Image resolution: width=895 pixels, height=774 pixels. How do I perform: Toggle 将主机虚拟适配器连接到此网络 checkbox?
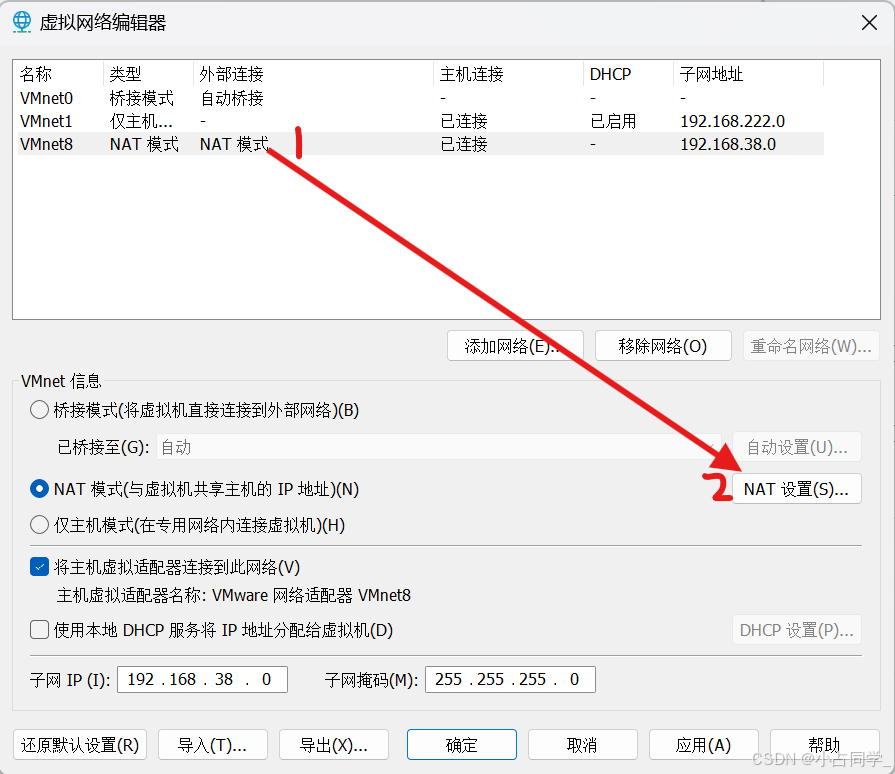[x=39, y=567]
